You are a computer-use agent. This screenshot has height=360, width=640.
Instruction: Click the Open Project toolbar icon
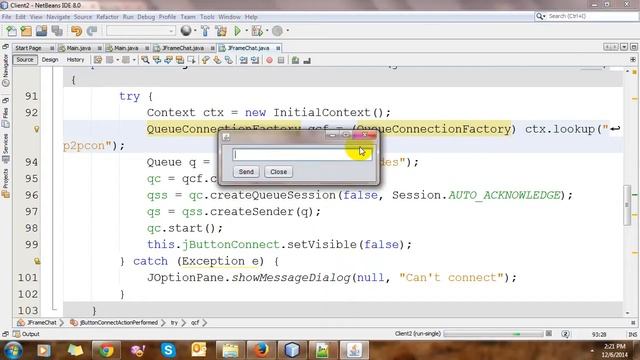[42, 31]
